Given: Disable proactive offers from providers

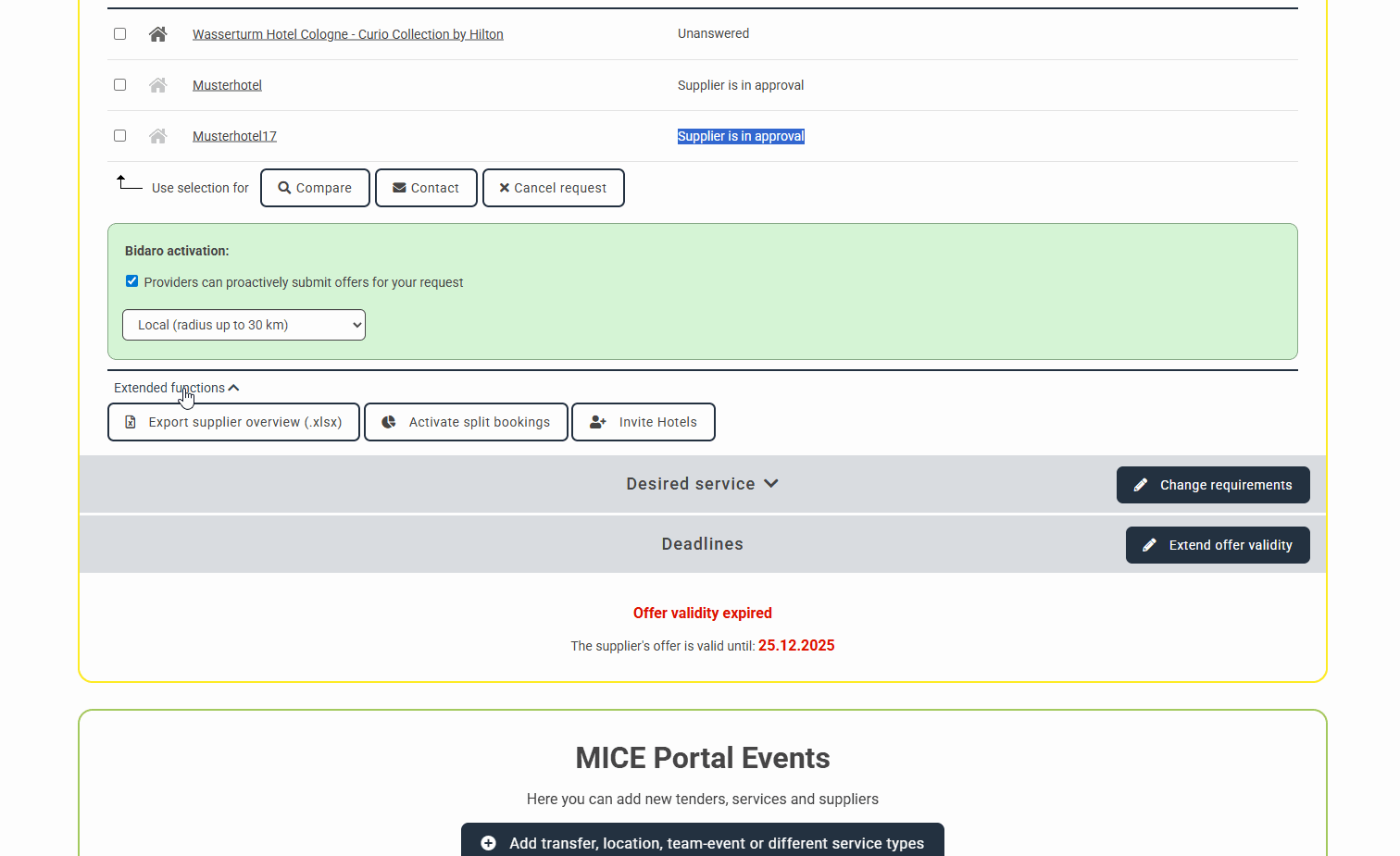Looking at the screenshot, I should 131,280.
